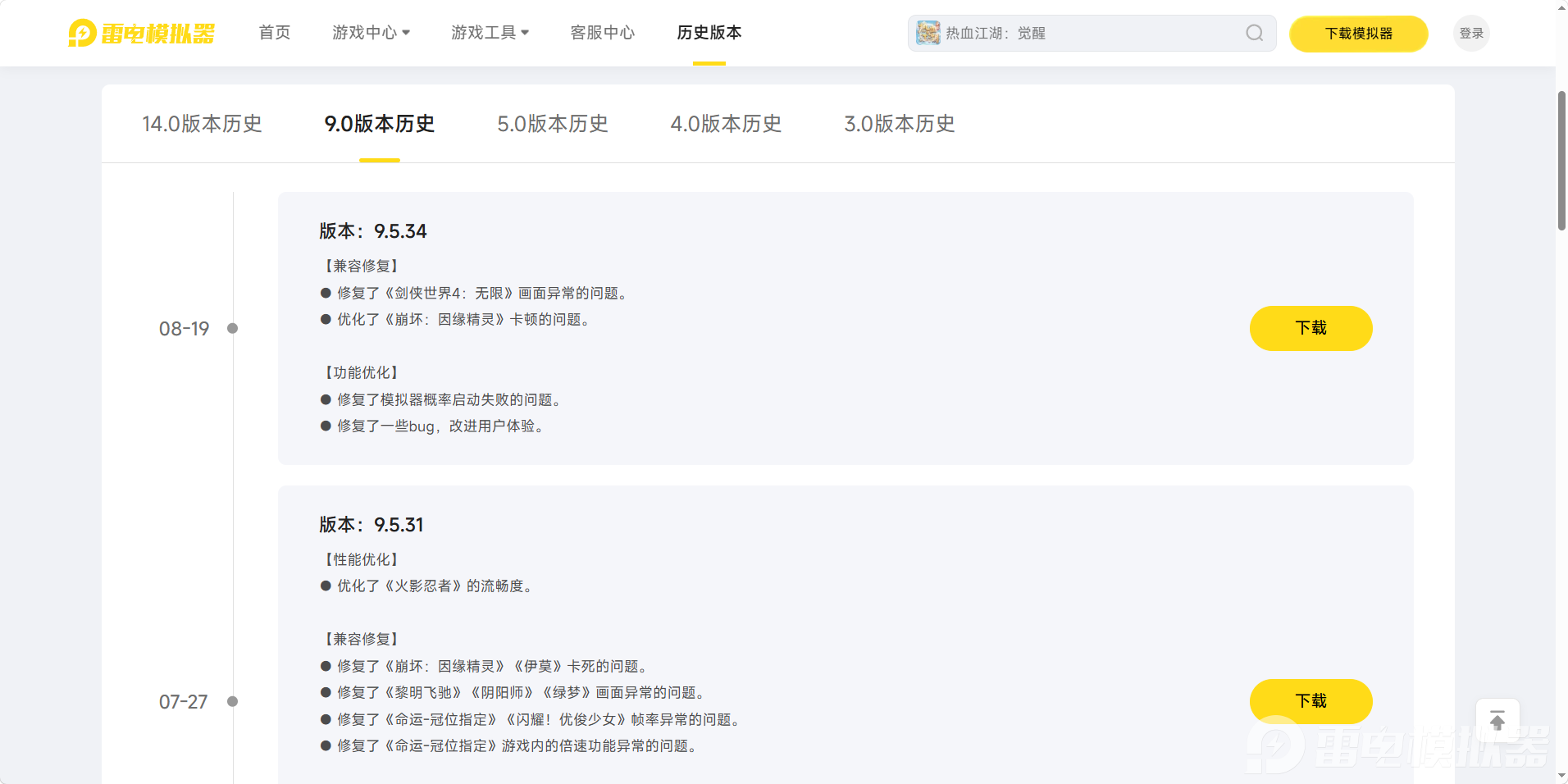Click the 《黎明飞驰》《阴阳师》《绿梦》 line
Screen dimensions: 1568x784
pyautogui.click(x=514, y=692)
